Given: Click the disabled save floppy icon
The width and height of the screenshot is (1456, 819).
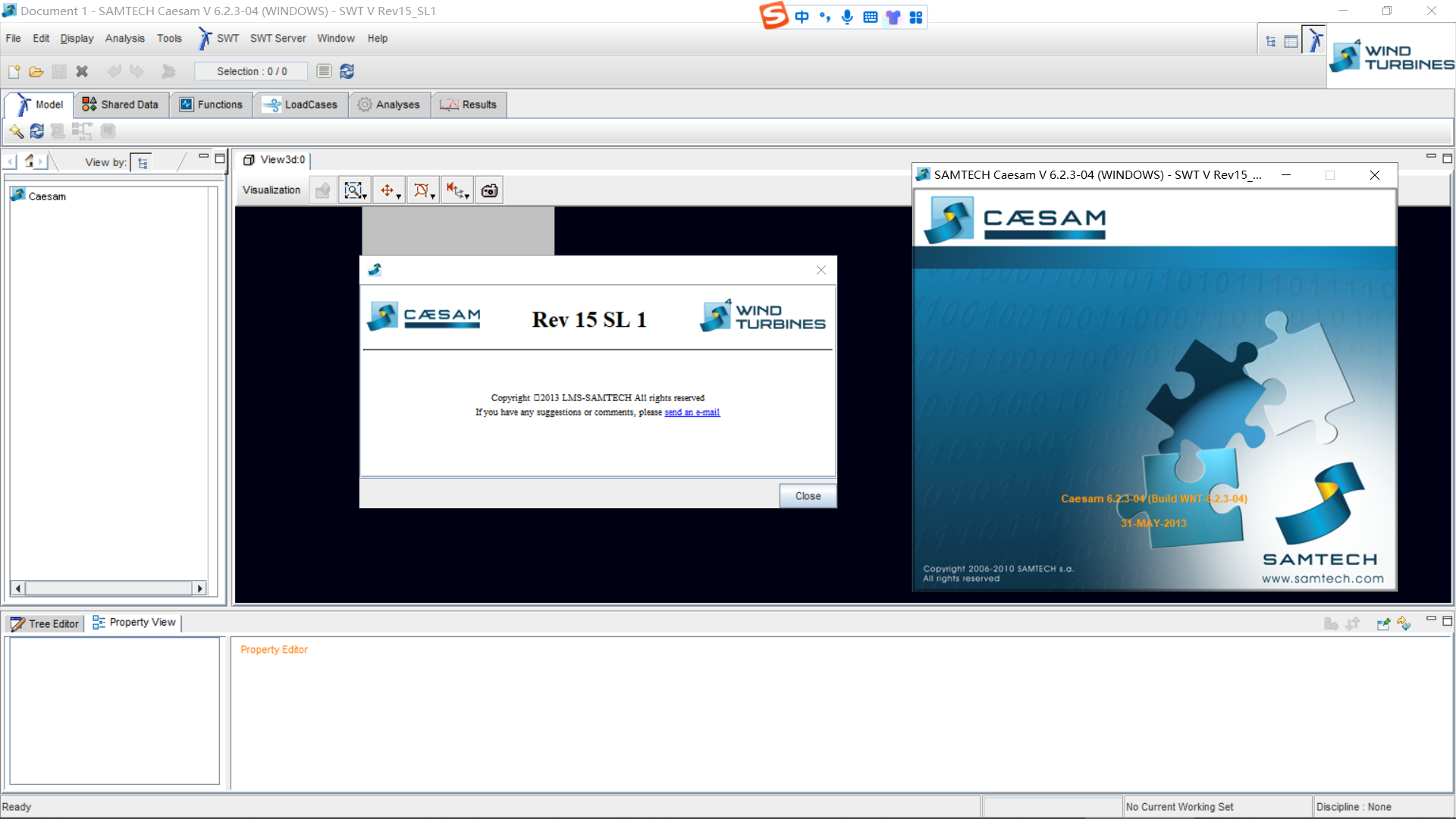Looking at the screenshot, I should 59,71.
